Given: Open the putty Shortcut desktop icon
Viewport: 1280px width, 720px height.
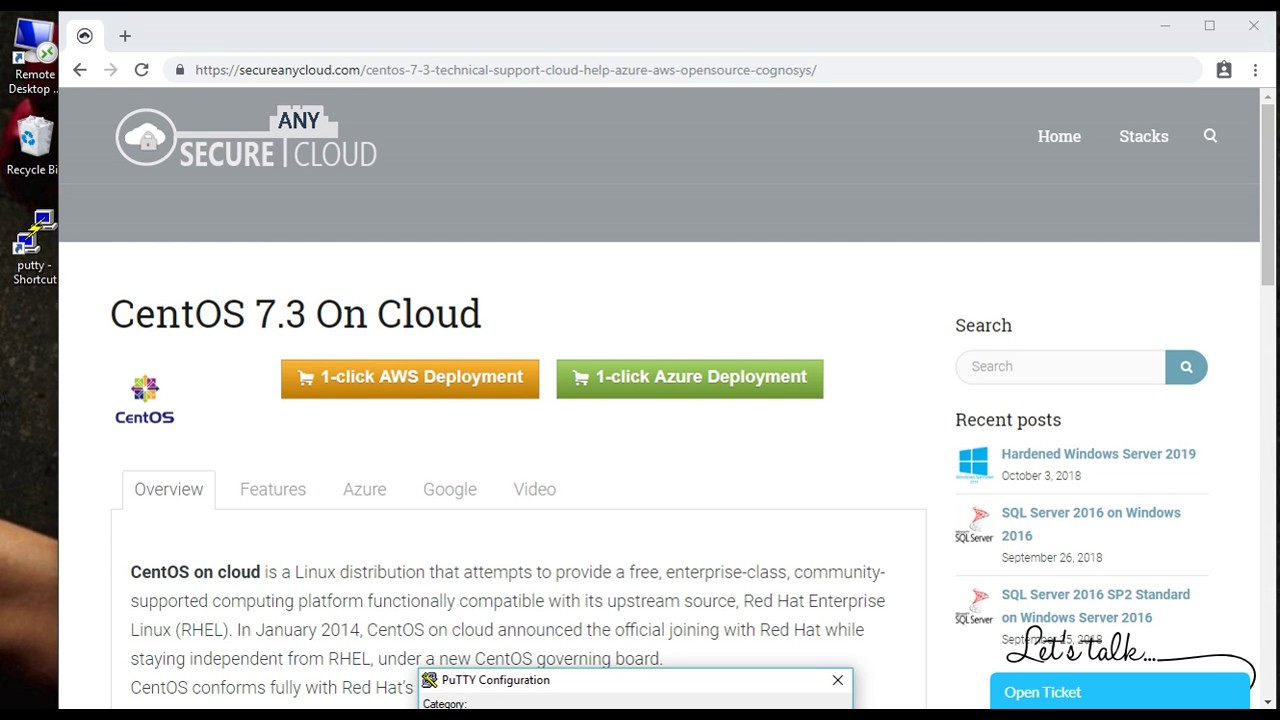Looking at the screenshot, I should pyautogui.click(x=34, y=247).
